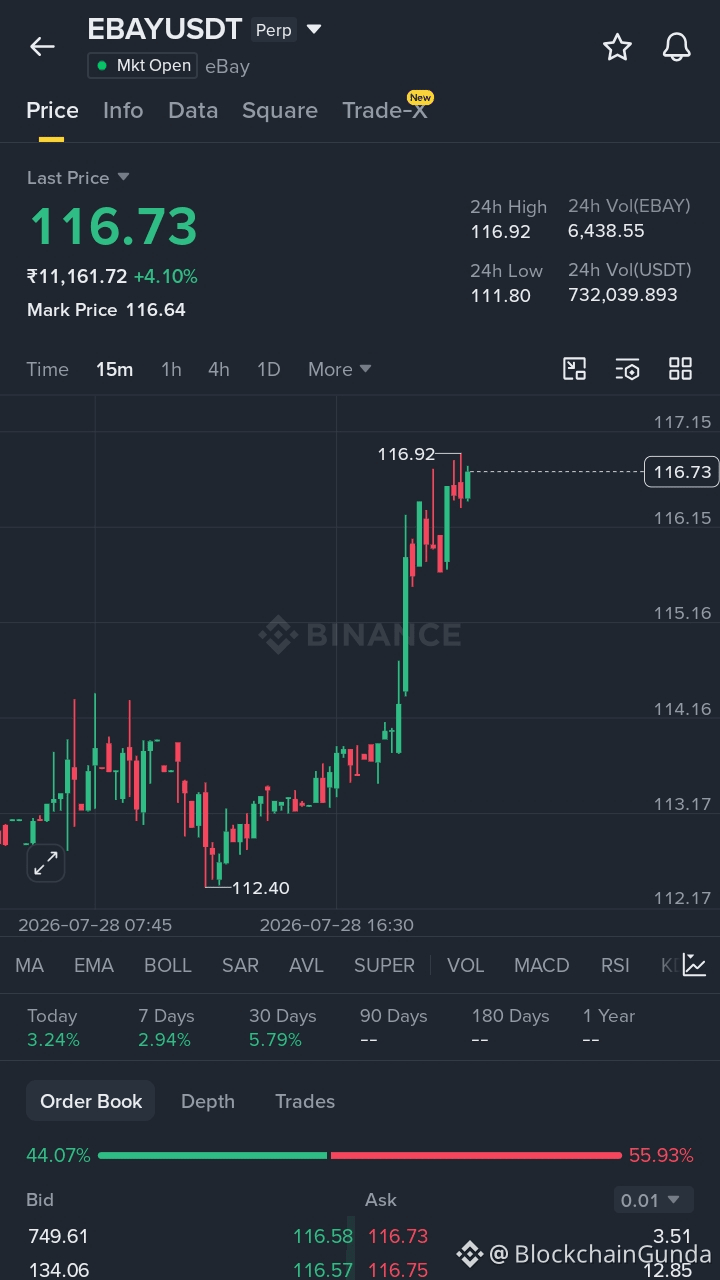This screenshot has width=720, height=1280.
Task: Toggle the VOL sub-indicator
Action: click(465, 965)
